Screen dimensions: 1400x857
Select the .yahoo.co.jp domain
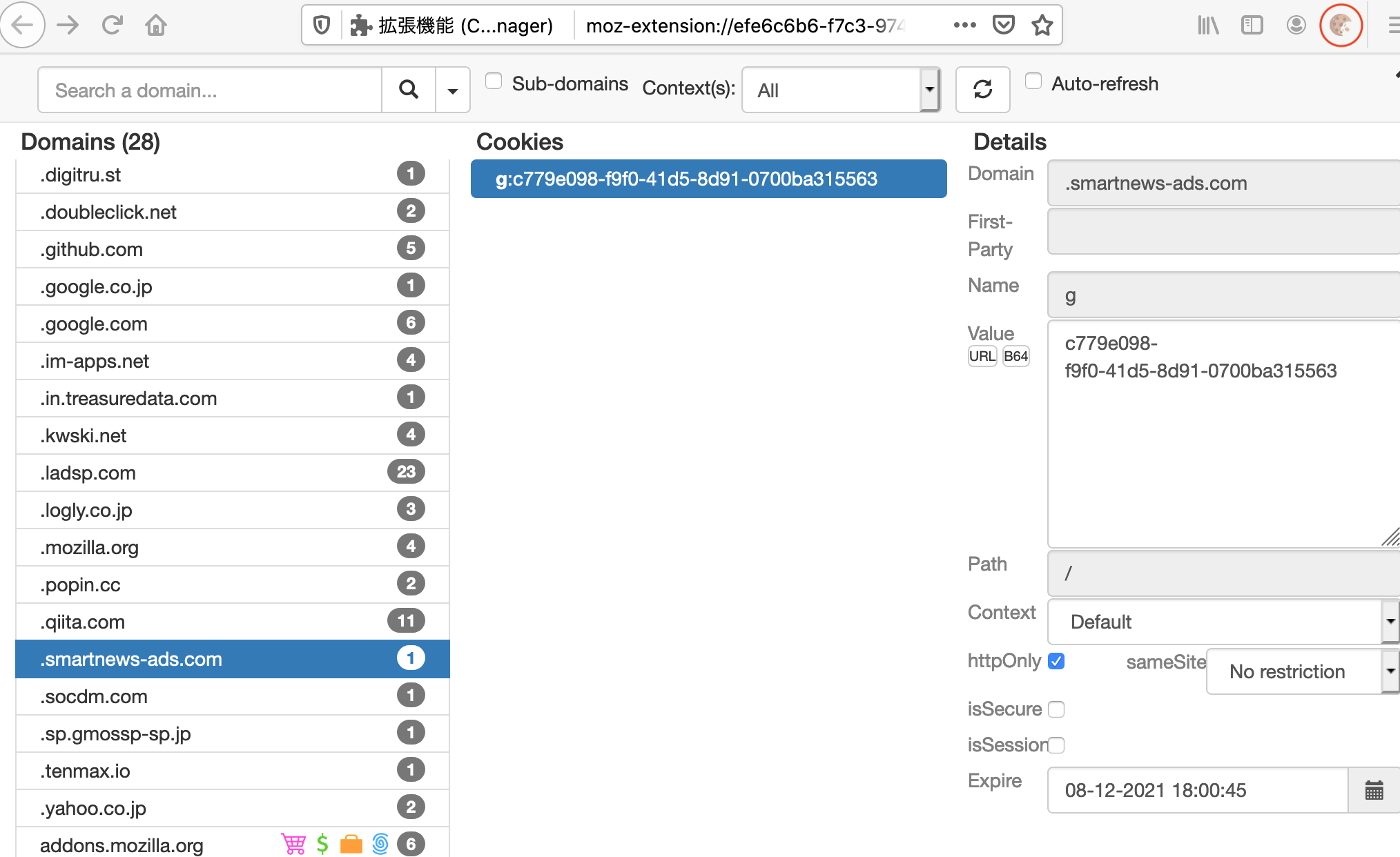click(232, 808)
